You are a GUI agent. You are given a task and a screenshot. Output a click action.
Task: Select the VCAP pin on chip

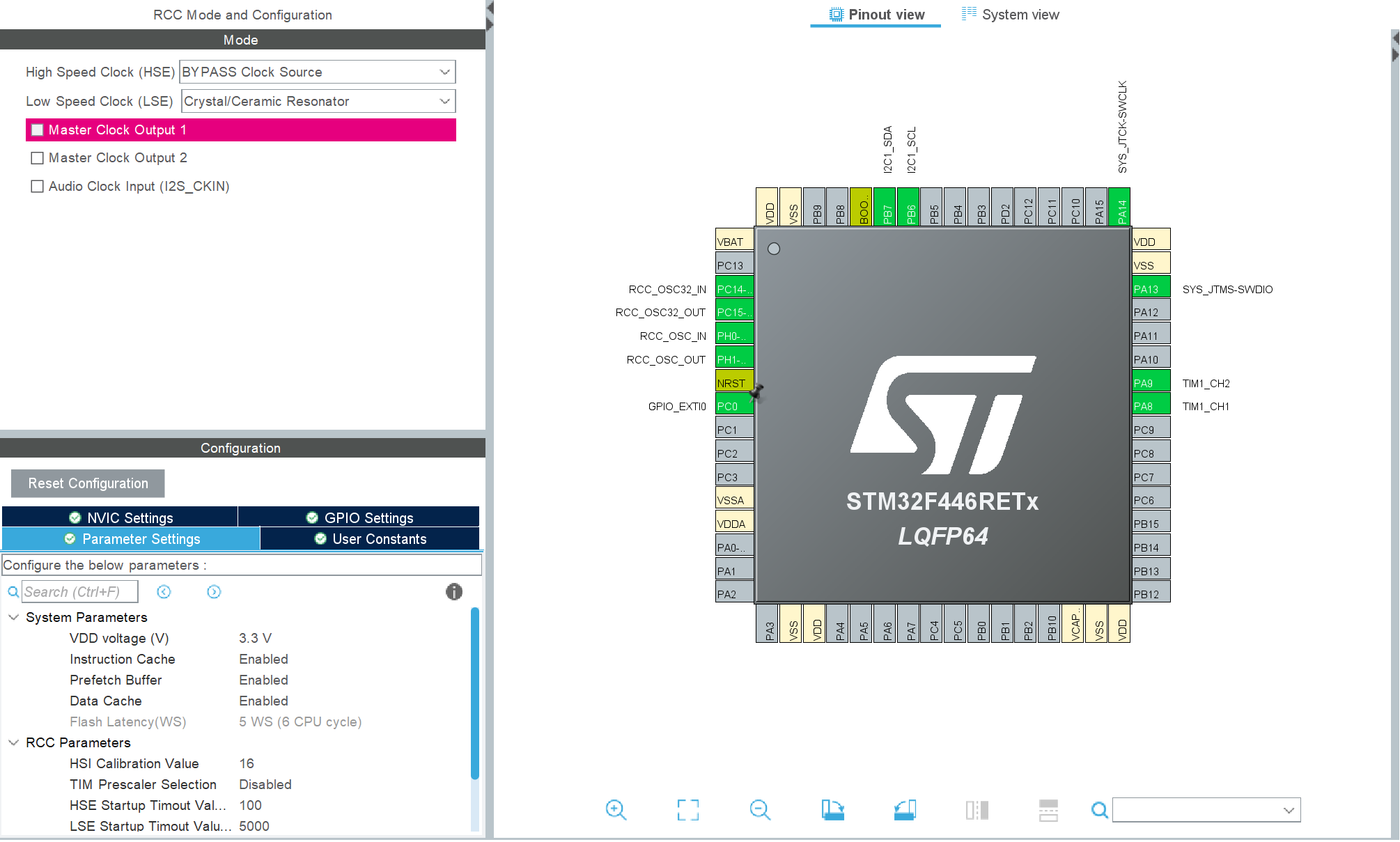[1073, 623]
